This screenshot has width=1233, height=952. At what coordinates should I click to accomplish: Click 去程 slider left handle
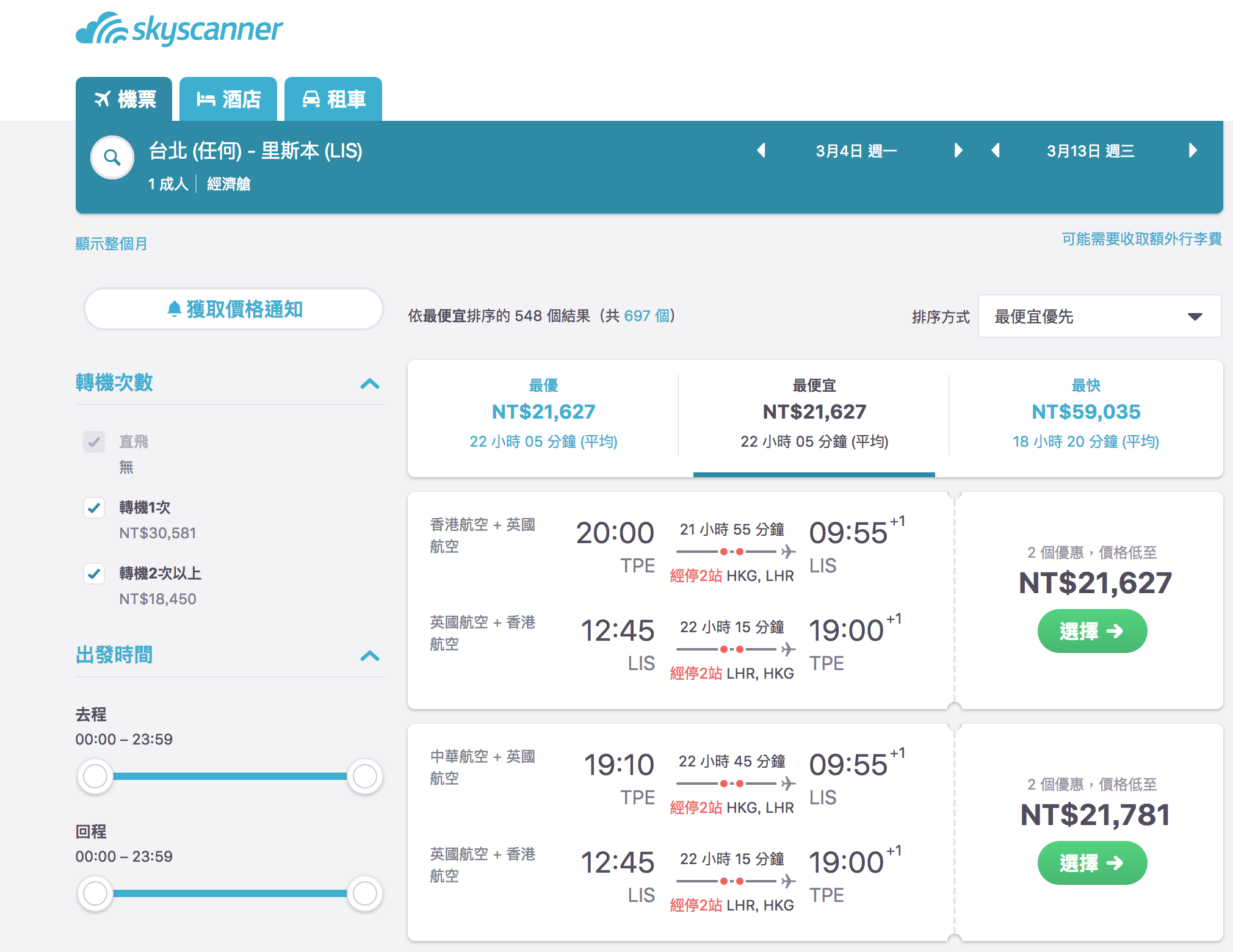[x=95, y=776]
